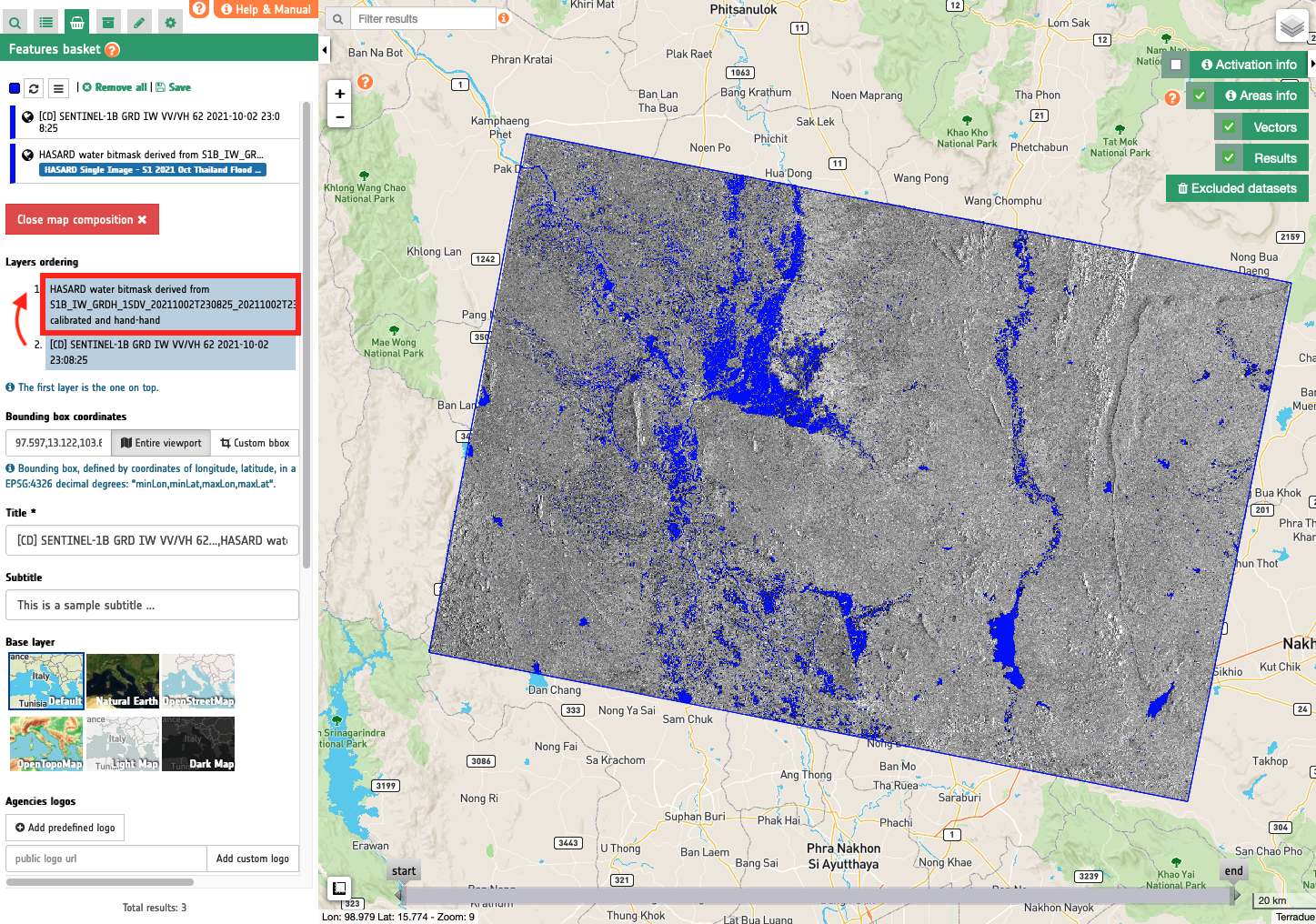The height and width of the screenshot is (924, 1316).
Task: Click the filter search magnifier icon
Action: 337,18
